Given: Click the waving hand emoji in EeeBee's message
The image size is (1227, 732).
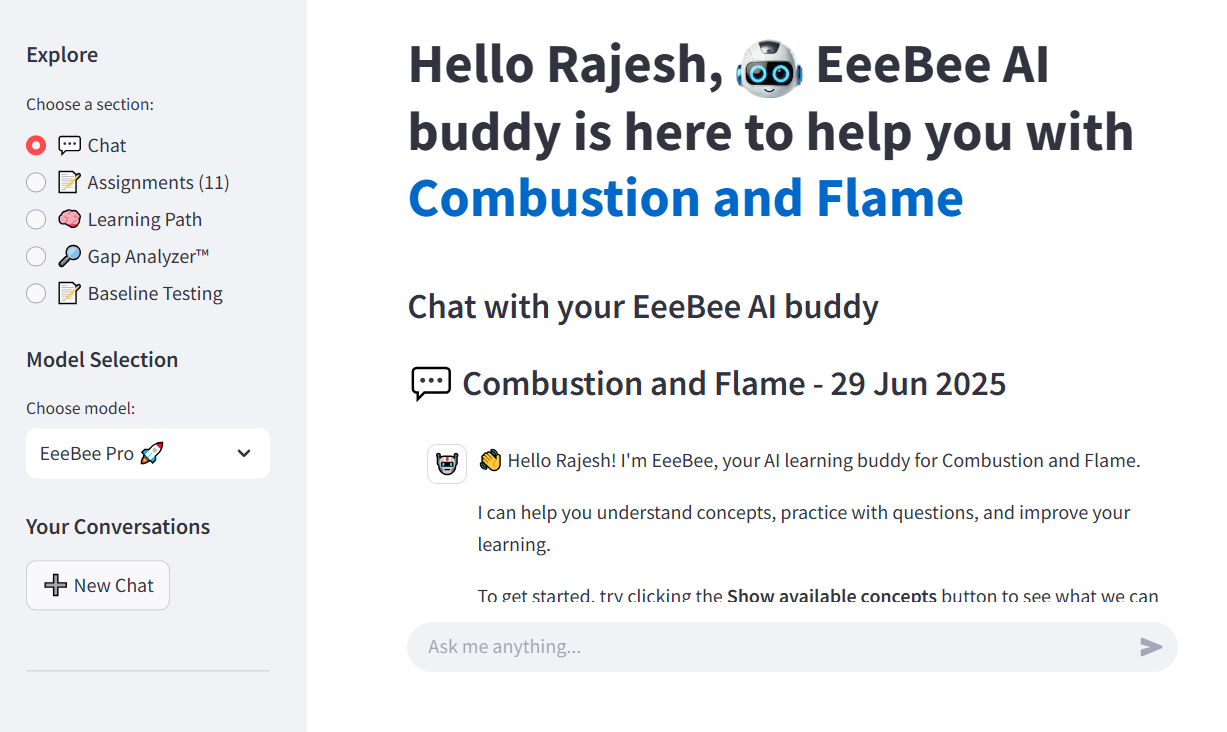Looking at the screenshot, I should pyautogui.click(x=491, y=459).
